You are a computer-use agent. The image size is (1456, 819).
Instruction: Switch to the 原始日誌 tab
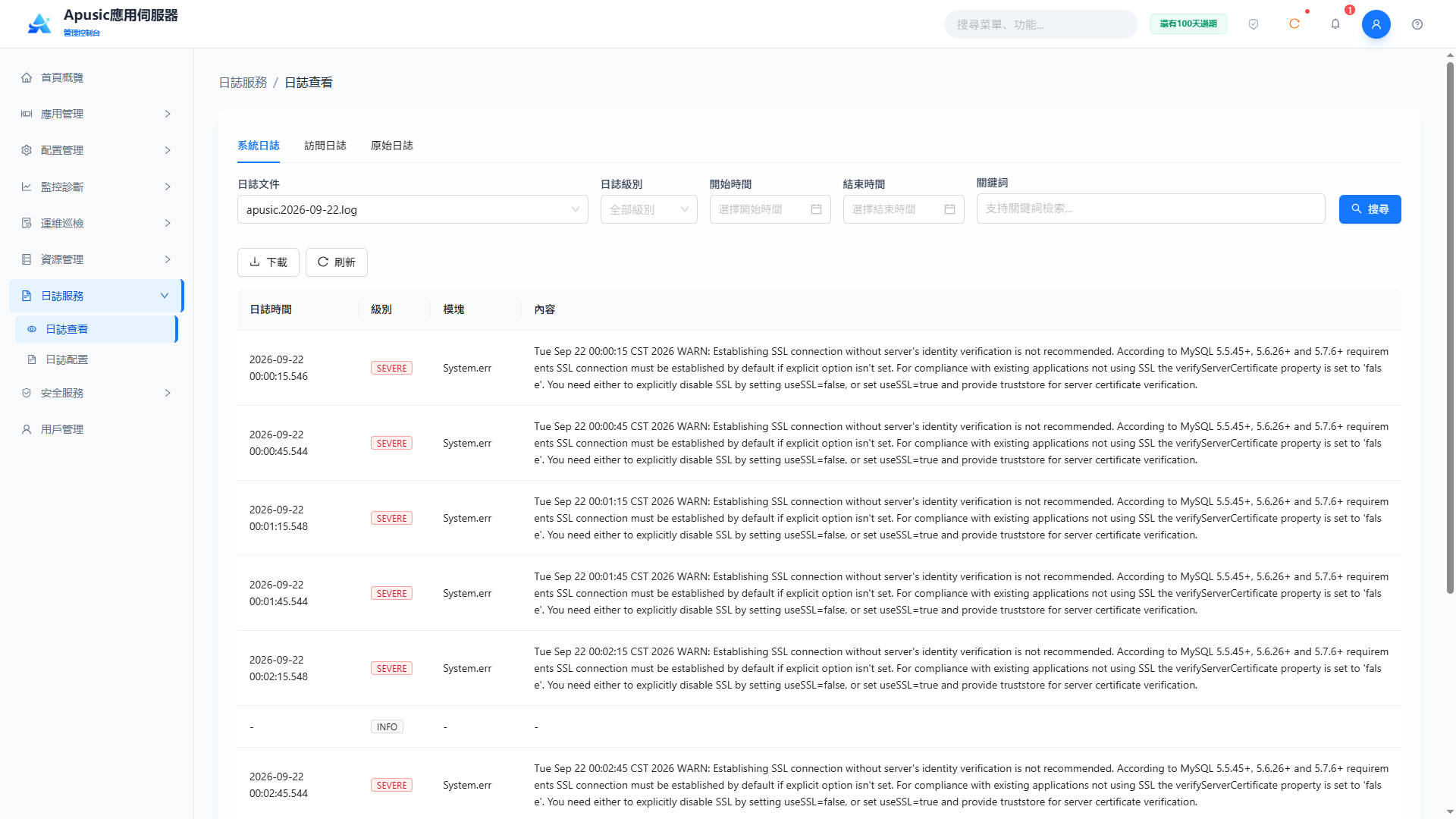pyautogui.click(x=392, y=146)
